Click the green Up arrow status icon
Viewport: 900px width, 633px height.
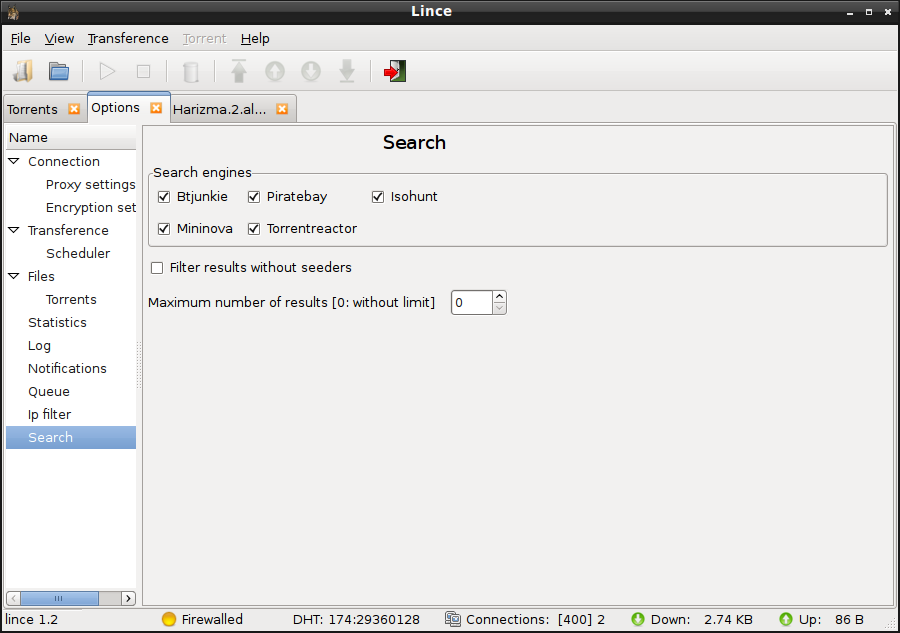(786, 619)
